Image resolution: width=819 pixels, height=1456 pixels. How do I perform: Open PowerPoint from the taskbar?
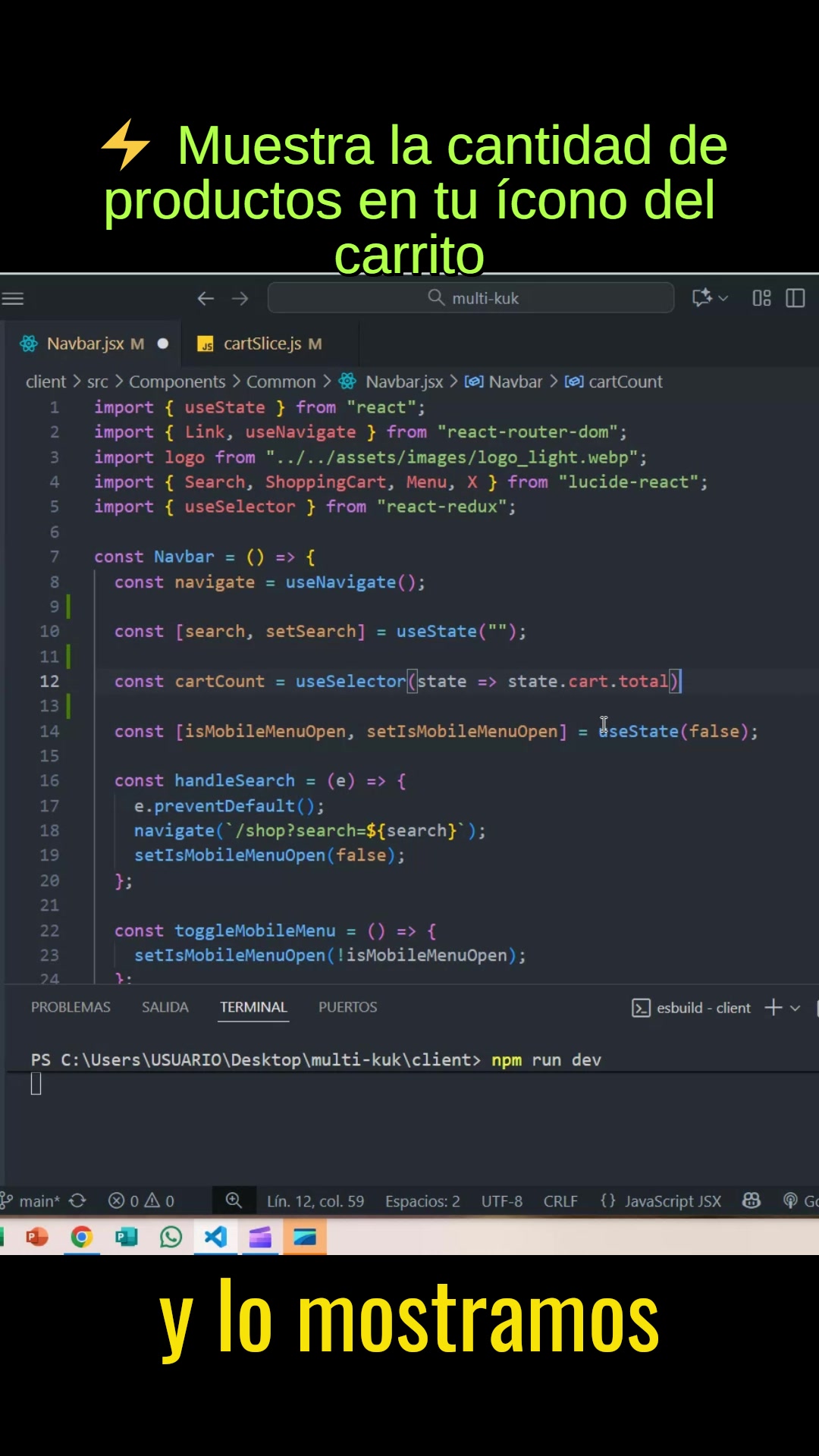tap(37, 1237)
